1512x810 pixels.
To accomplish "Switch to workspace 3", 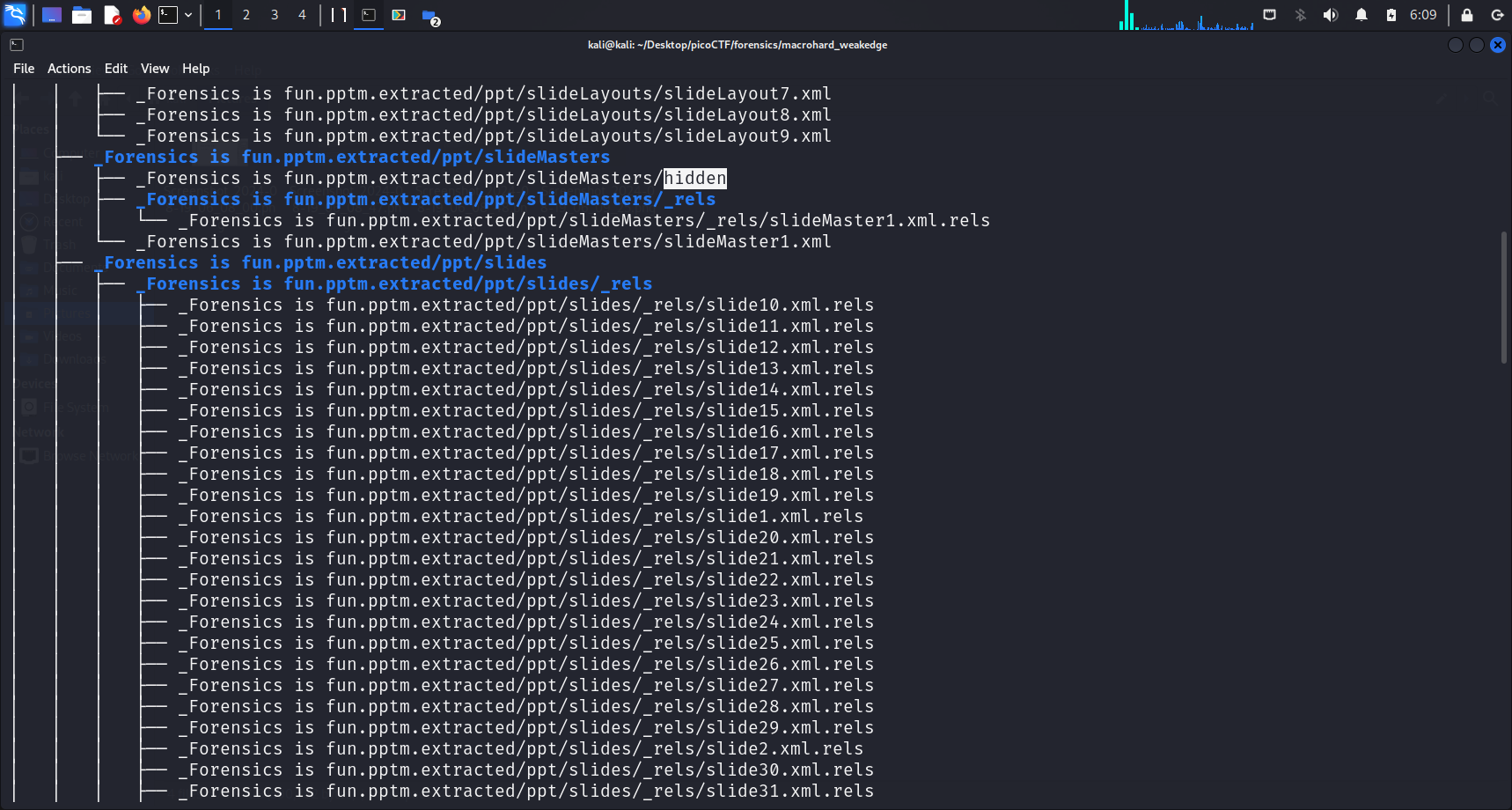I will (x=275, y=15).
